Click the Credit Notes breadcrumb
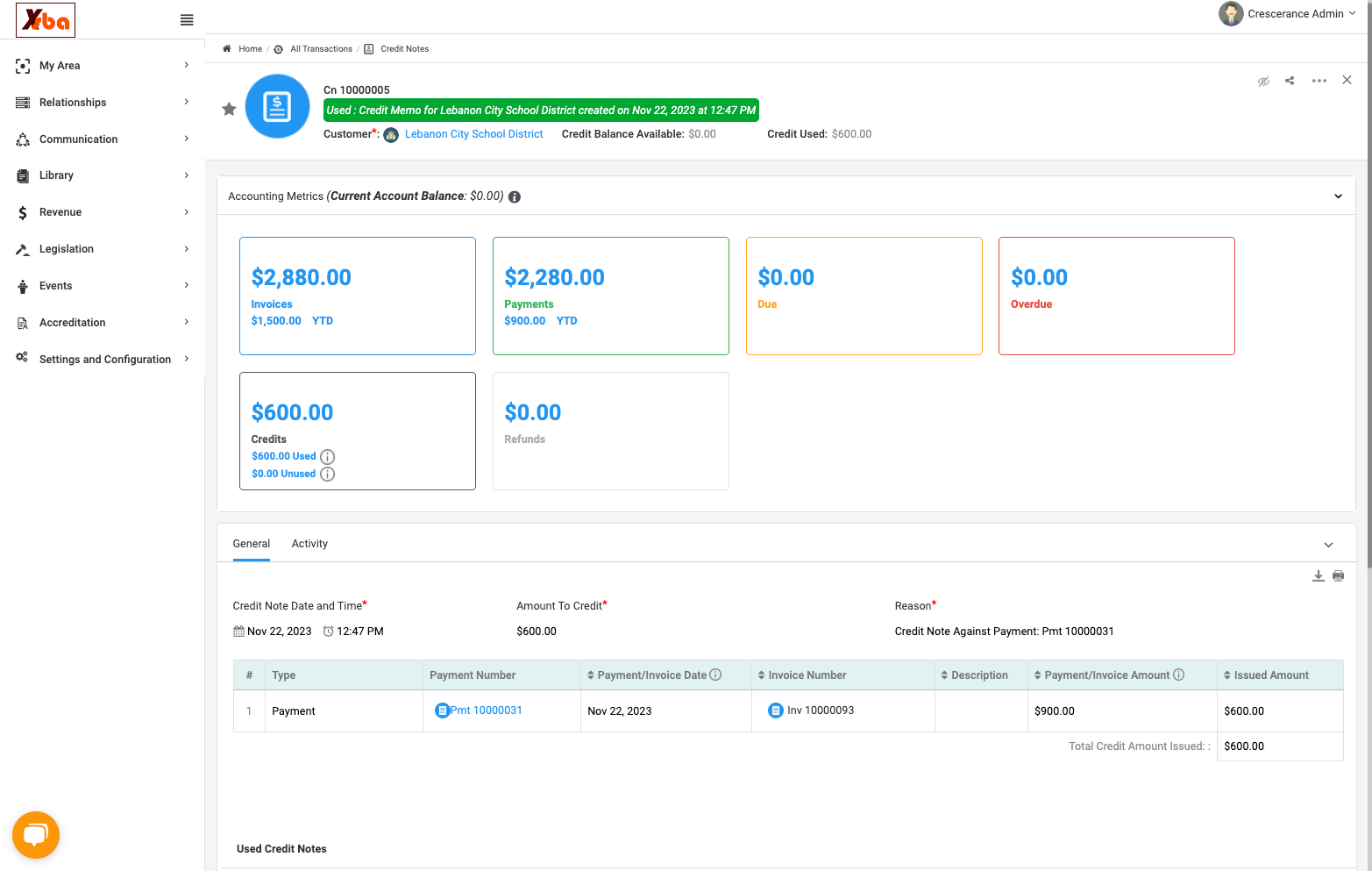Screen dimensions: 1372x871 pos(404,49)
